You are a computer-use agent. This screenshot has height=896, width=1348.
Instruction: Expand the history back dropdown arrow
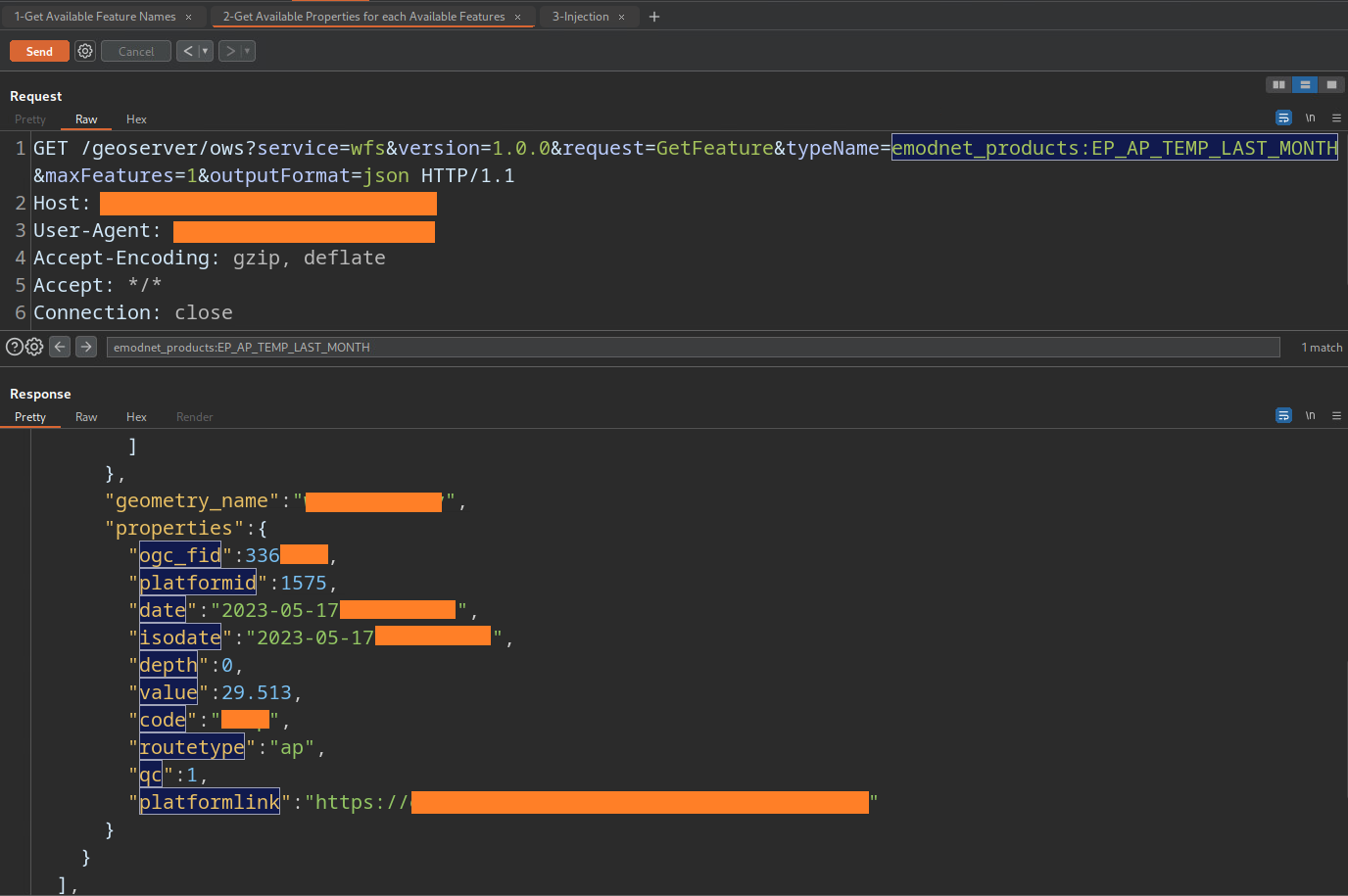tap(205, 51)
